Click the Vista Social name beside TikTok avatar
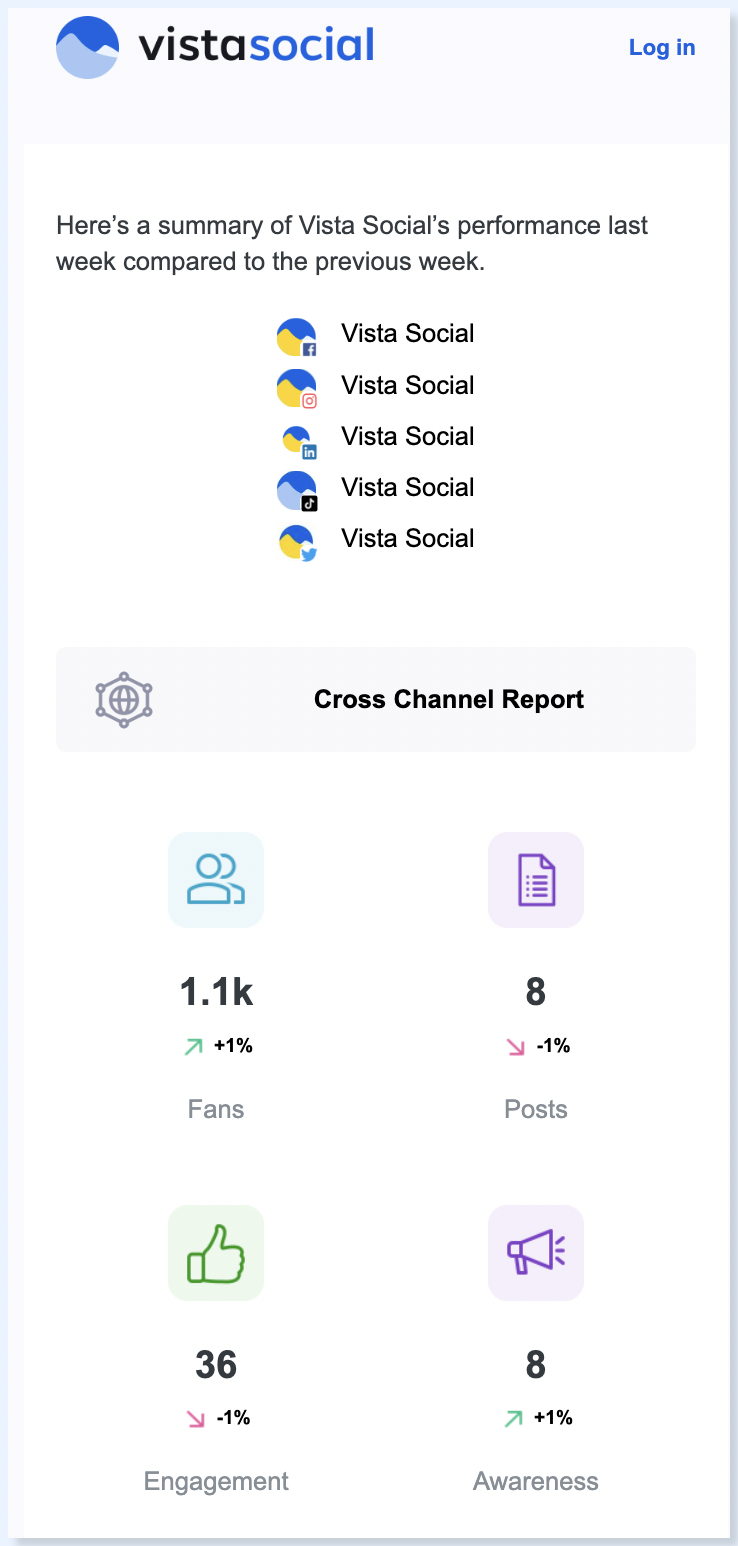This screenshot has width=738, height=1546. pyautogui.click(x=408, y=487)
